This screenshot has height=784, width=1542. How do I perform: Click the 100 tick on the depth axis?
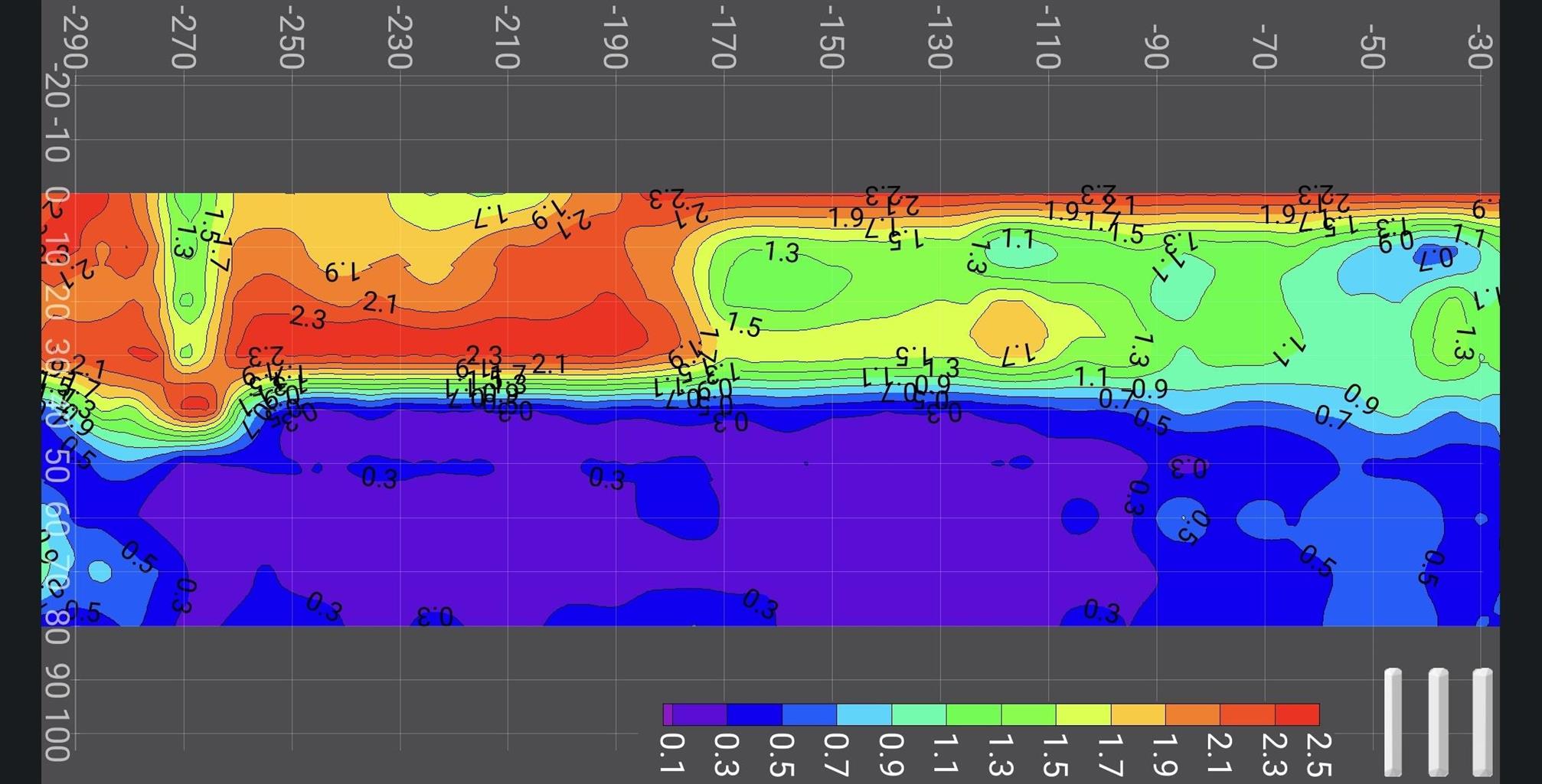point(58,735)
